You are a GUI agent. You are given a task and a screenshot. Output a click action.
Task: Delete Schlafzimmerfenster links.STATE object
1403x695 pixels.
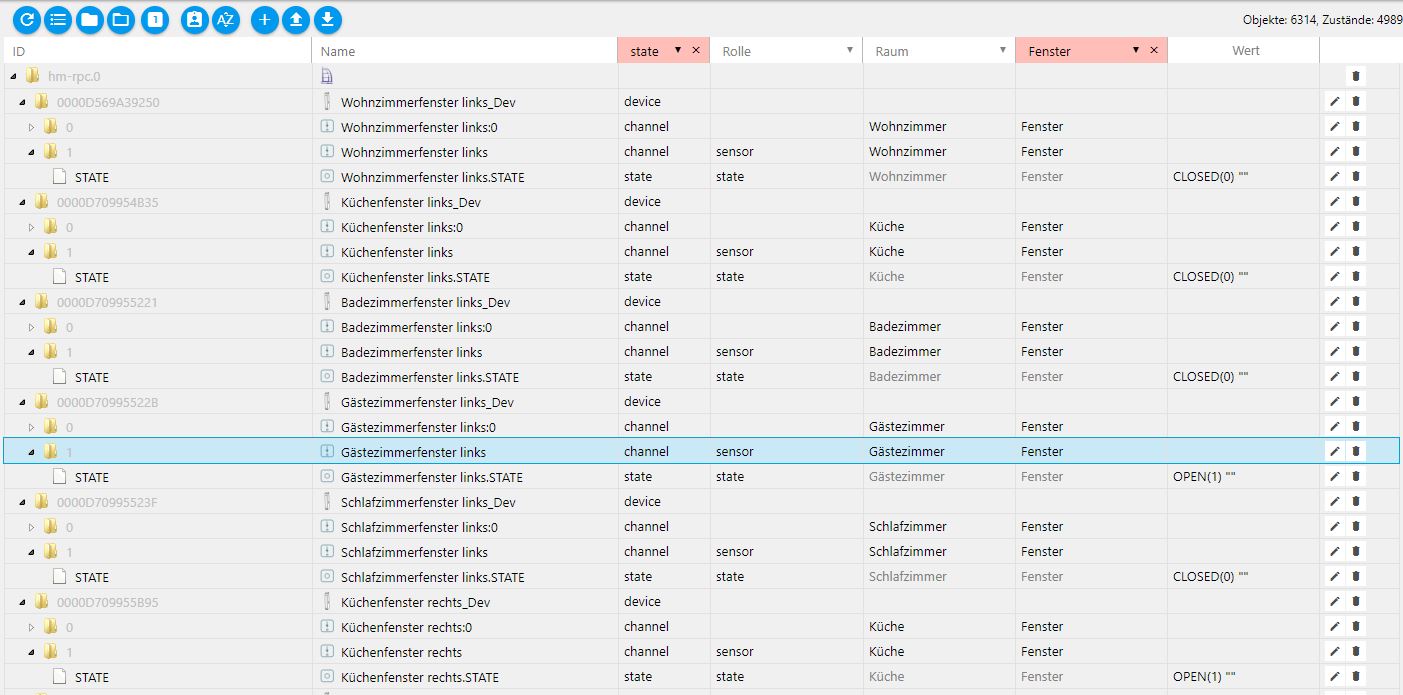point(1356,576)
